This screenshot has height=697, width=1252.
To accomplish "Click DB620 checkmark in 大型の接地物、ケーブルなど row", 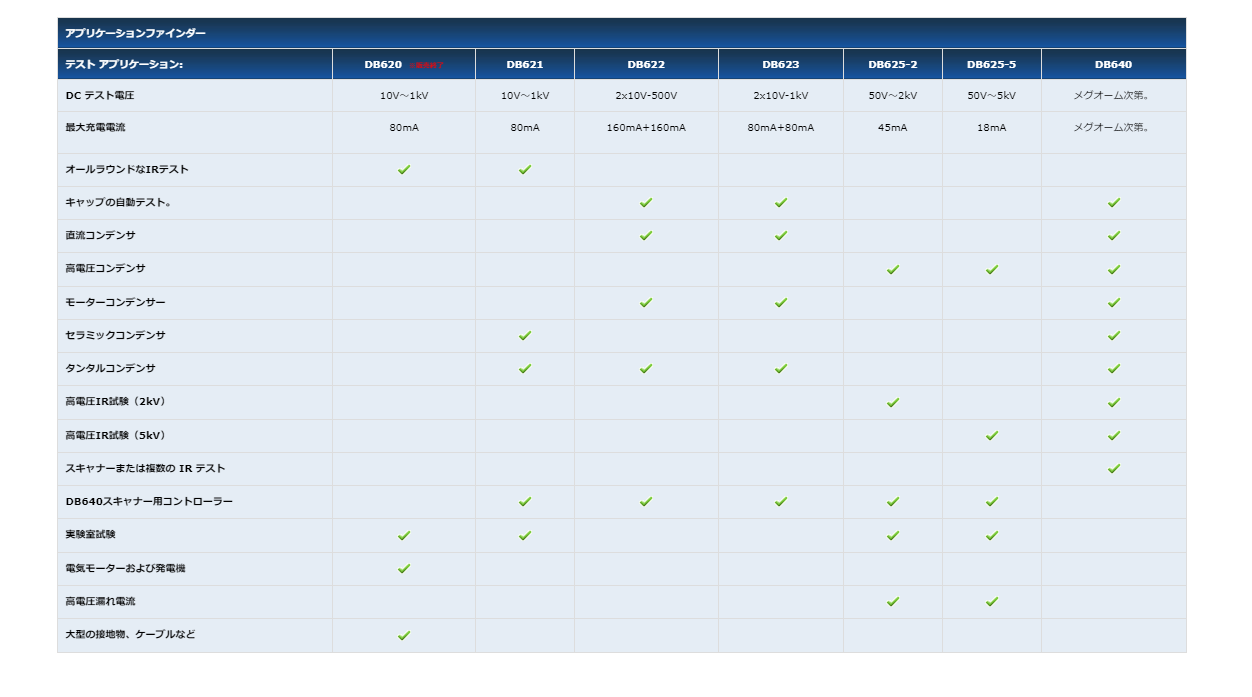I will [404, 635].
